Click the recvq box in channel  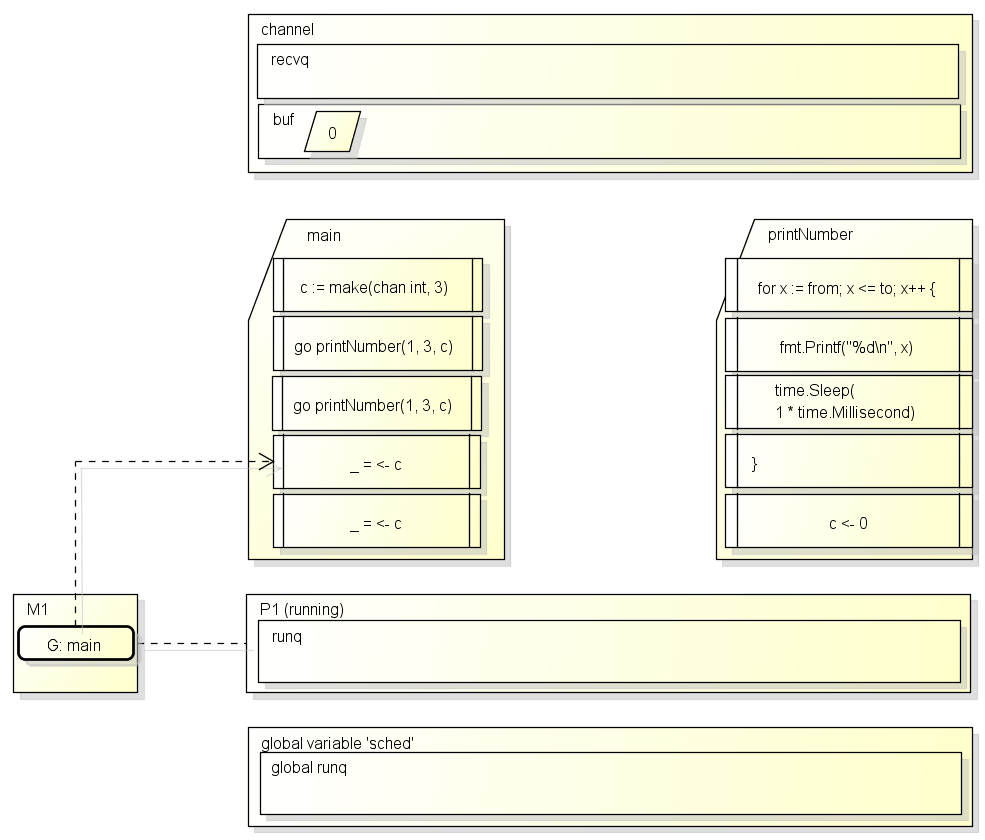pyautogui.click(x=607, y=72)
